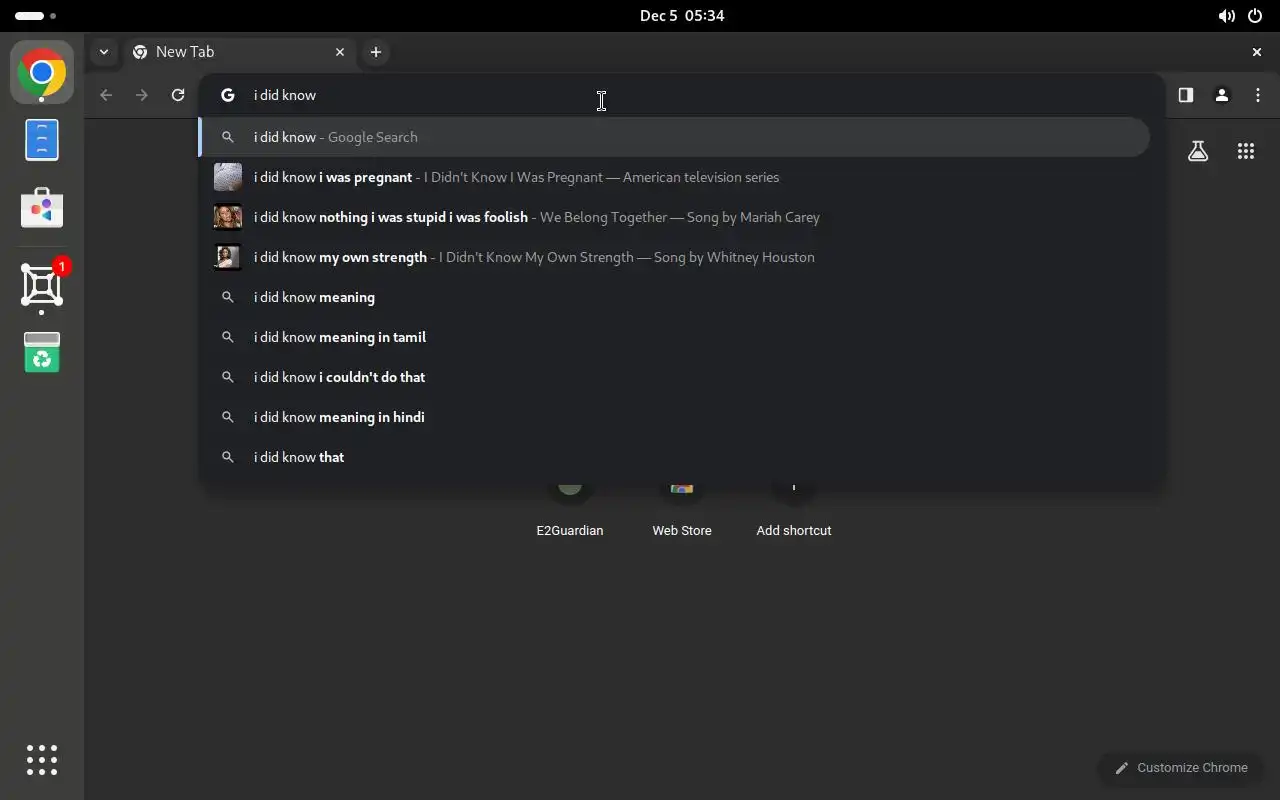Click the Whitney Houston thumbnail image

tap(228, 257)
